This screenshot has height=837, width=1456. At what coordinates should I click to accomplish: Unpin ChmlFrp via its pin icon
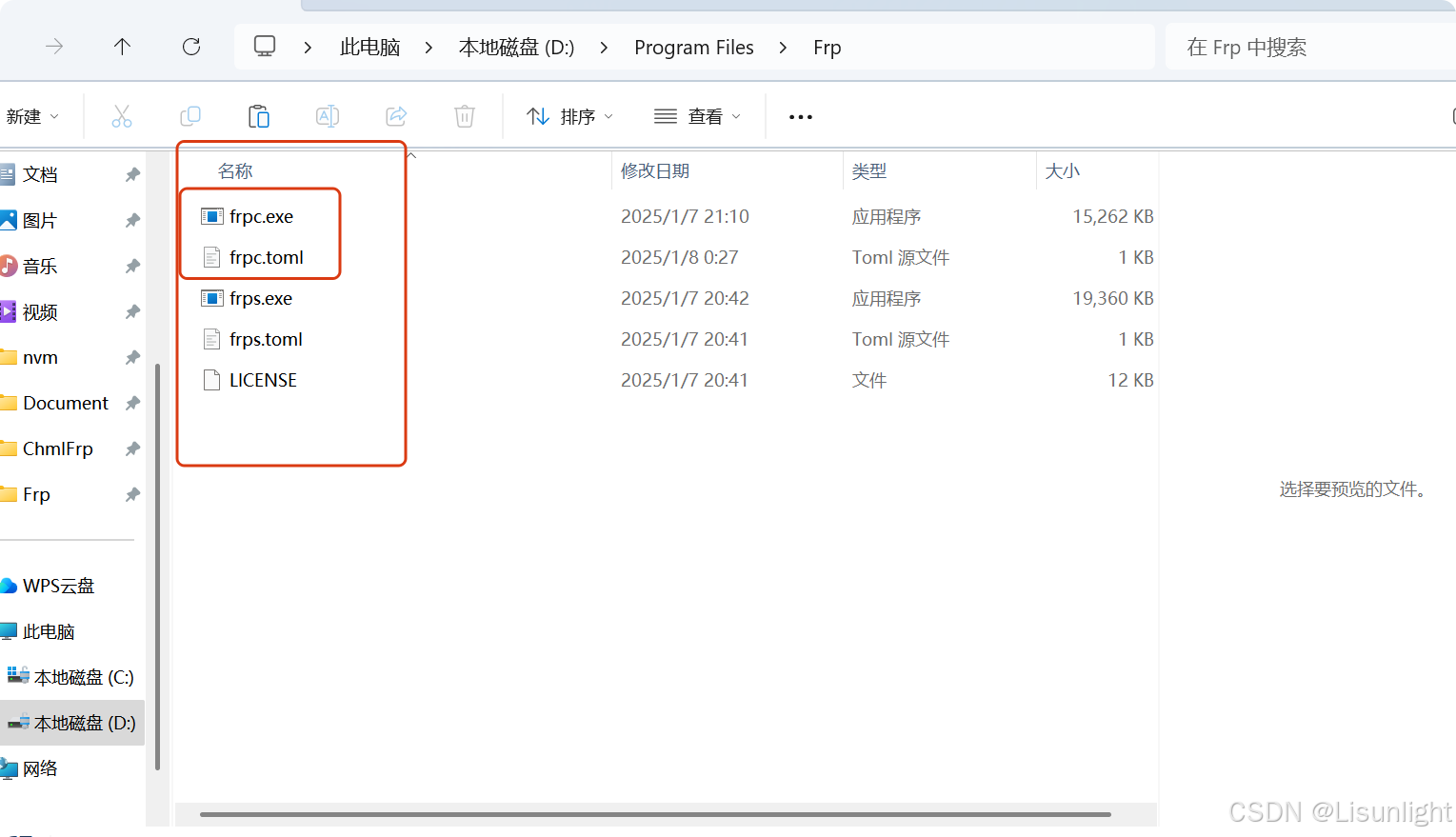(x=132, y=448)
